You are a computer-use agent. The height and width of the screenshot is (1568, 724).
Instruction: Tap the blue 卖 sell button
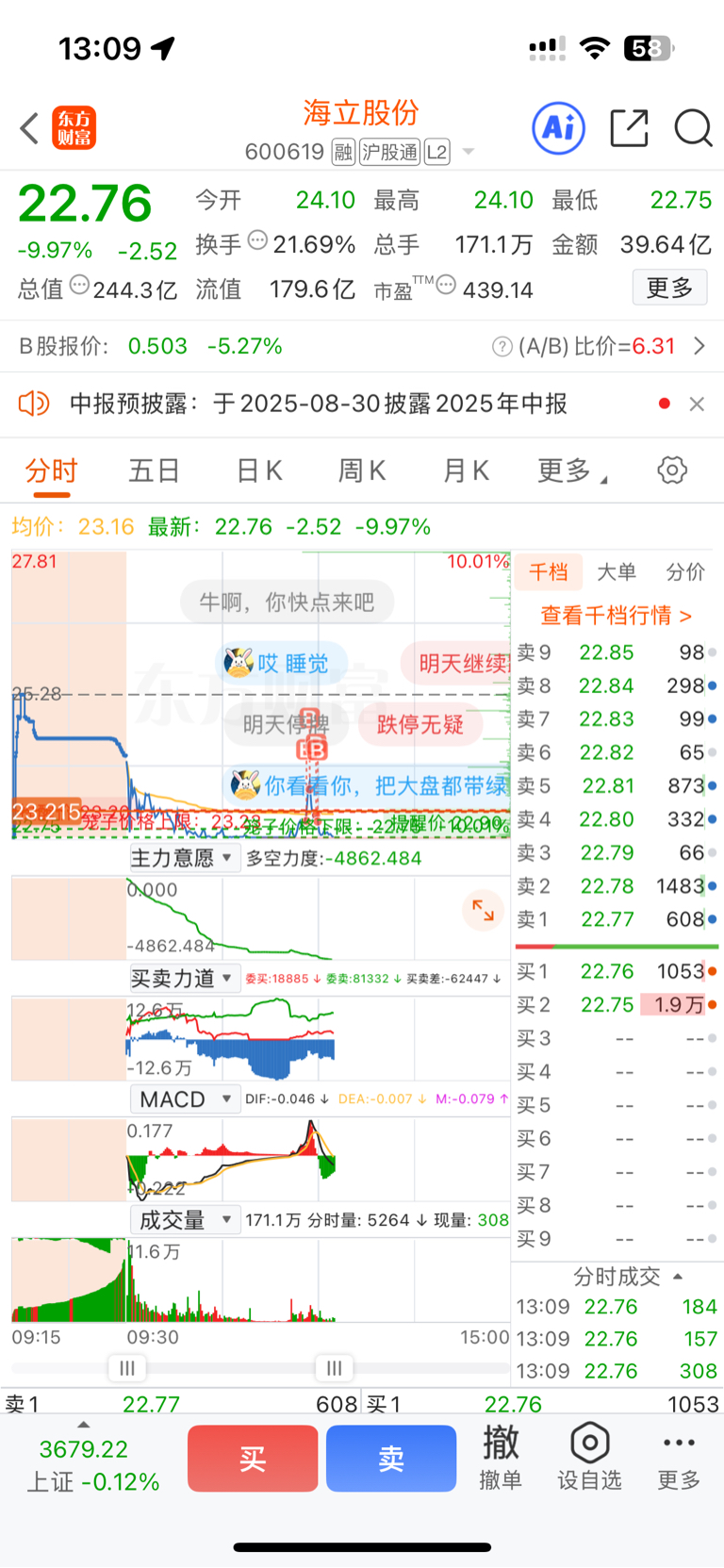(391, 1459)
